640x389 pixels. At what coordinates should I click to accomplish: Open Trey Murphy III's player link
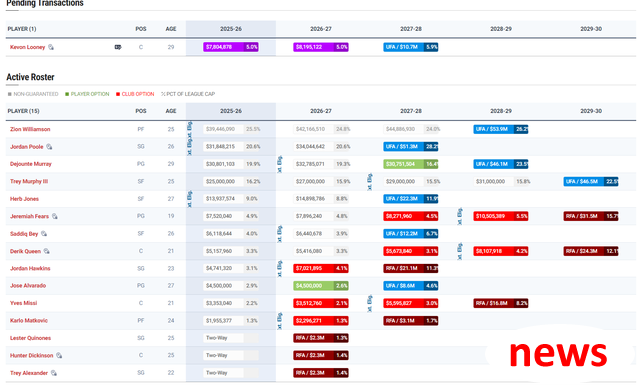29,181
